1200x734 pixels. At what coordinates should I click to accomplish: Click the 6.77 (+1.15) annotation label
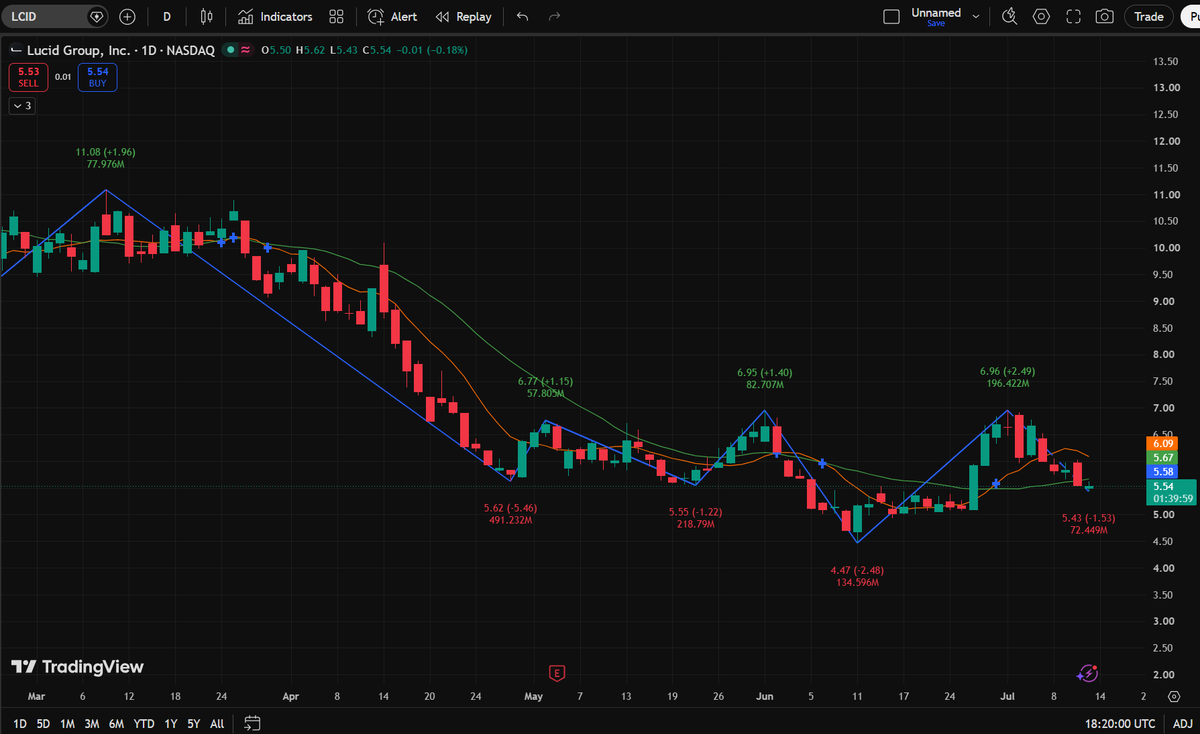(x=545, y=382)
